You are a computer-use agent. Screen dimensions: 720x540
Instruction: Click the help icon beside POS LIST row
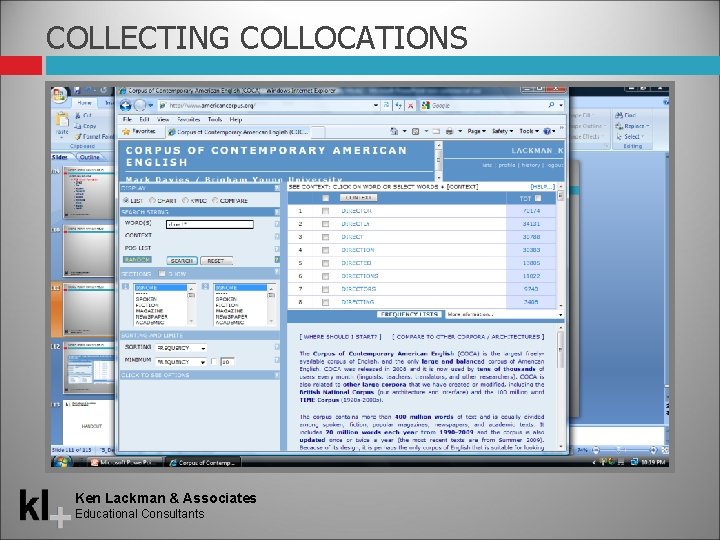[x=277, y=248]
